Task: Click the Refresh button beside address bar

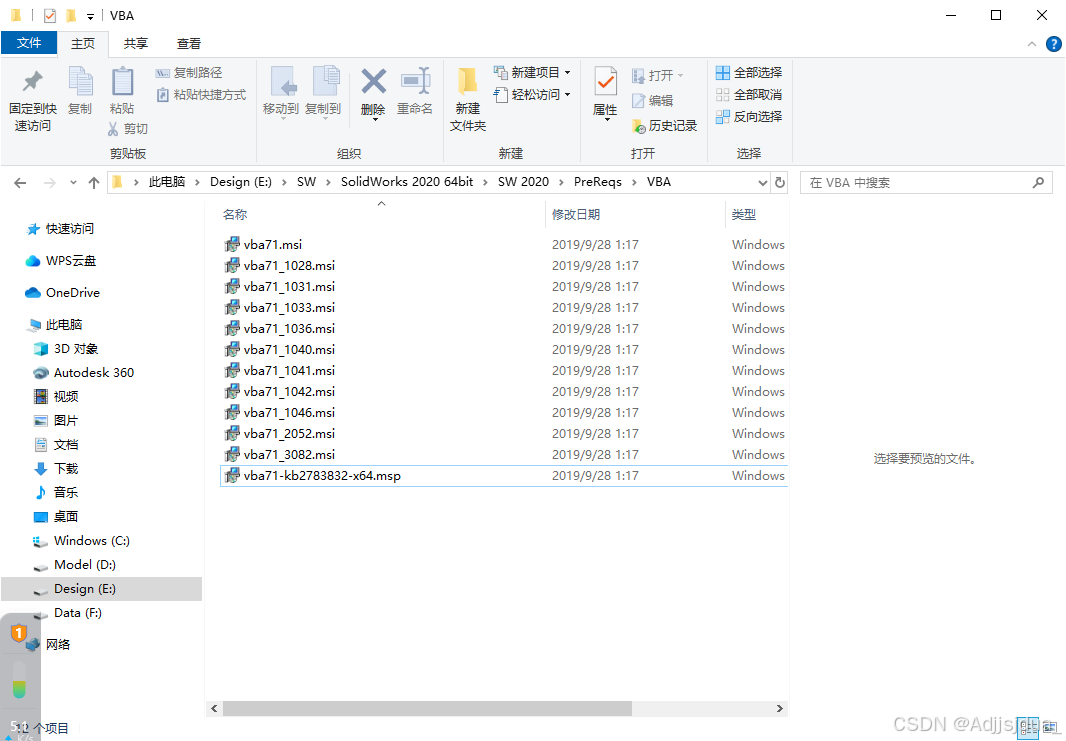Action: [x=780, y=182]
